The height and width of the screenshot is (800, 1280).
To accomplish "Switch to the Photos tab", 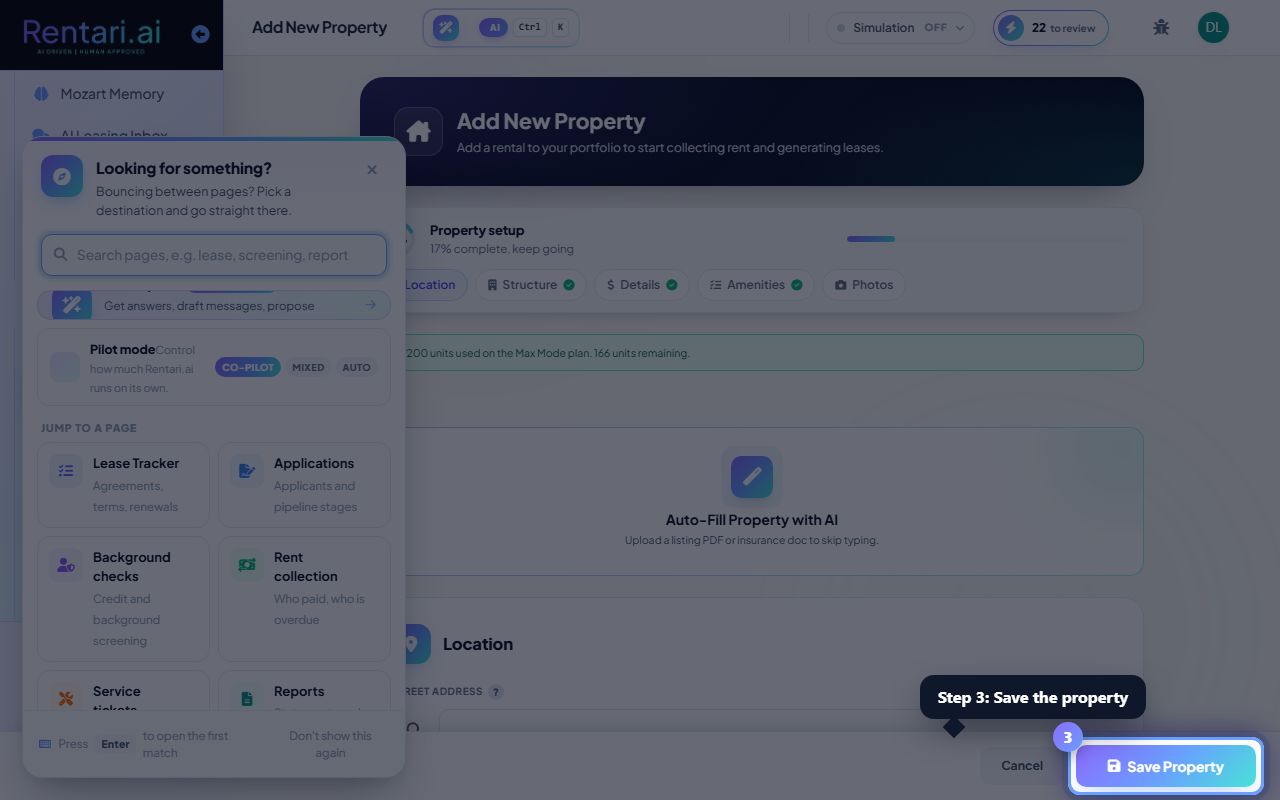I will [x=864, y=285].
